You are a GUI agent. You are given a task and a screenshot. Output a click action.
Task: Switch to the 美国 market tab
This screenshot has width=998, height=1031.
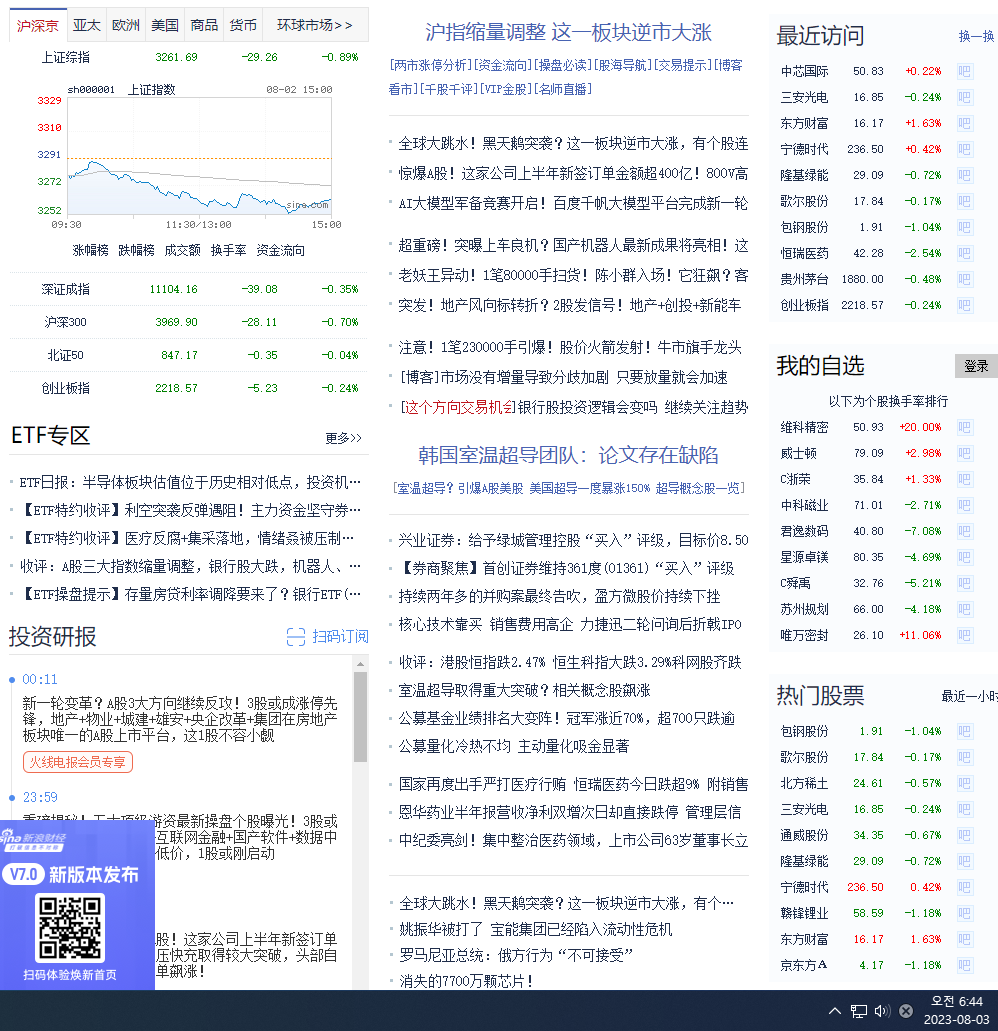[165, 26]
